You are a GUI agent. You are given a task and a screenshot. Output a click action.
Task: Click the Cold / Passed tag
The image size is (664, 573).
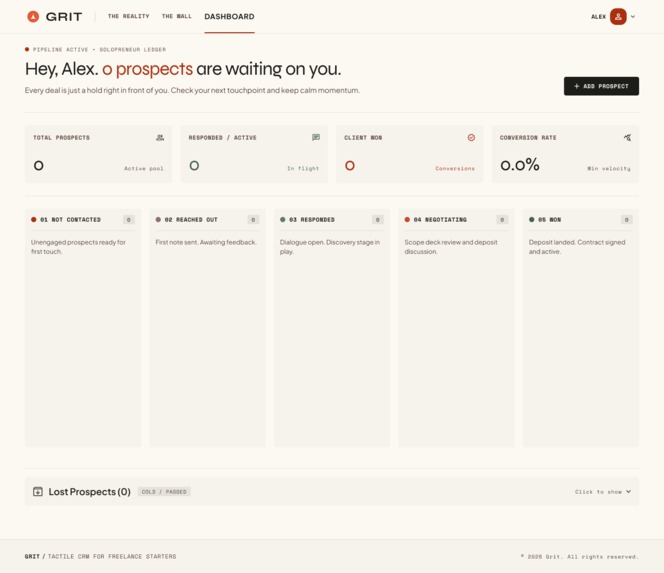click(x=164, y=492)
